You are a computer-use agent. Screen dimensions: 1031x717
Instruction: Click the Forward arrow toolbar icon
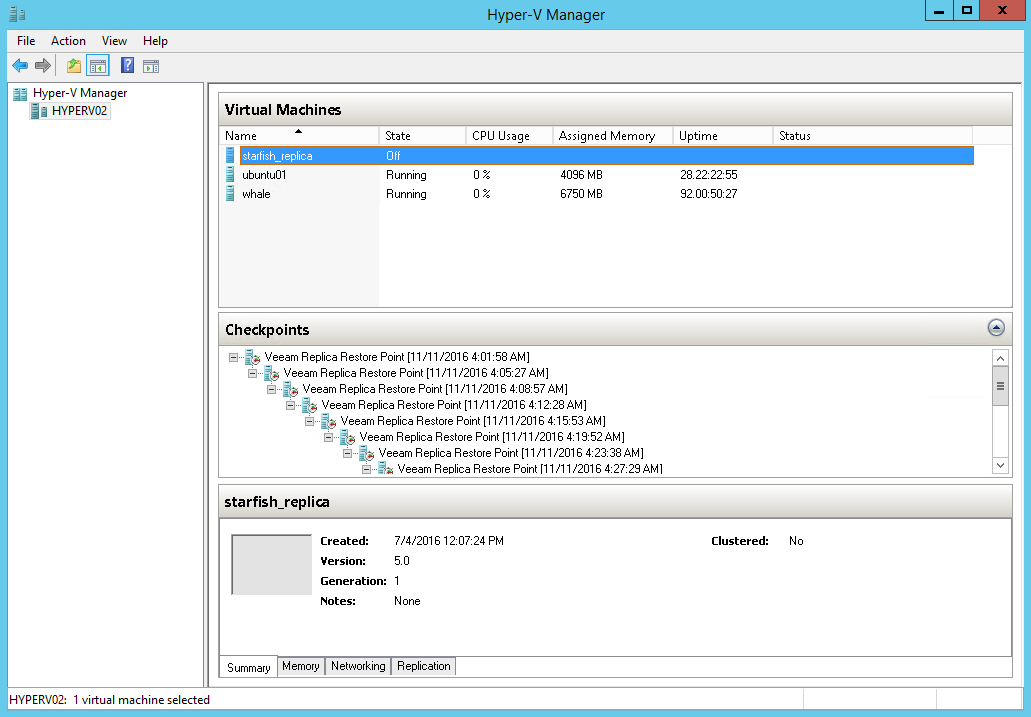[x=43, y=66]
